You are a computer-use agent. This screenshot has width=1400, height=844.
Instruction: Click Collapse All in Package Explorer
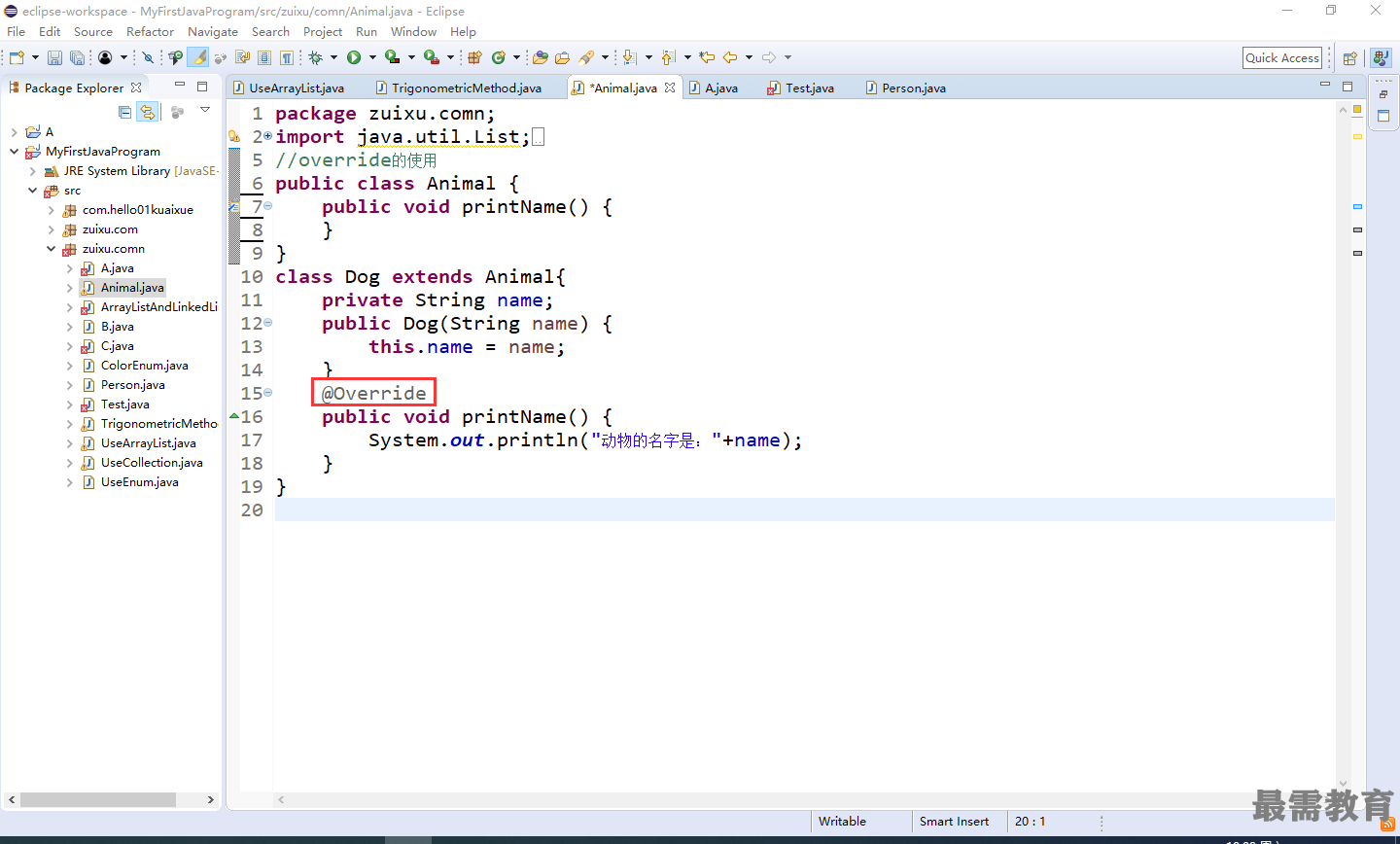coord(124,112)
